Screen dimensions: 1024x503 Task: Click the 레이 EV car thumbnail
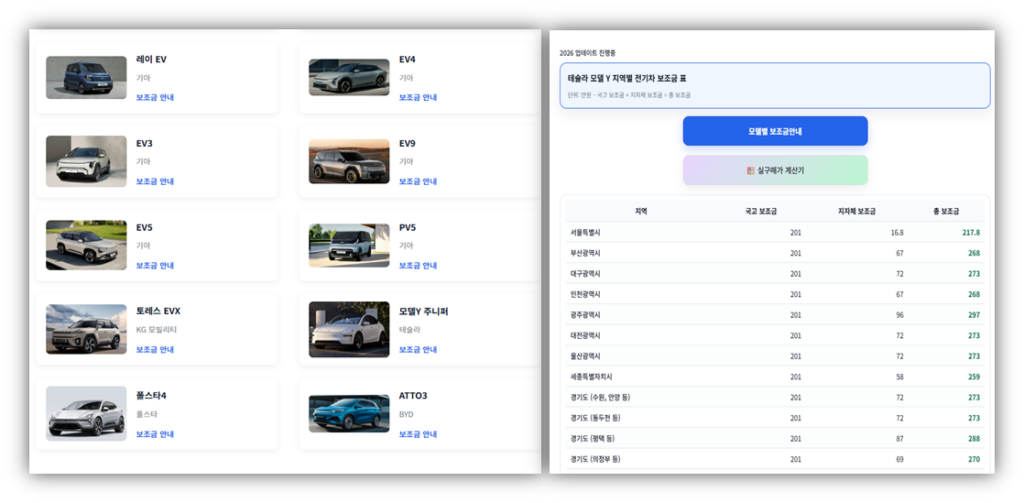[86, 77]
